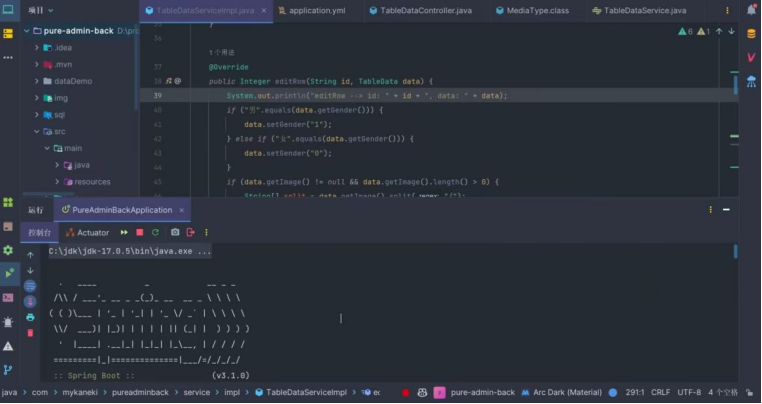Print console output printer icon
This screenshot has height=404, width=762.
point(30,317)
